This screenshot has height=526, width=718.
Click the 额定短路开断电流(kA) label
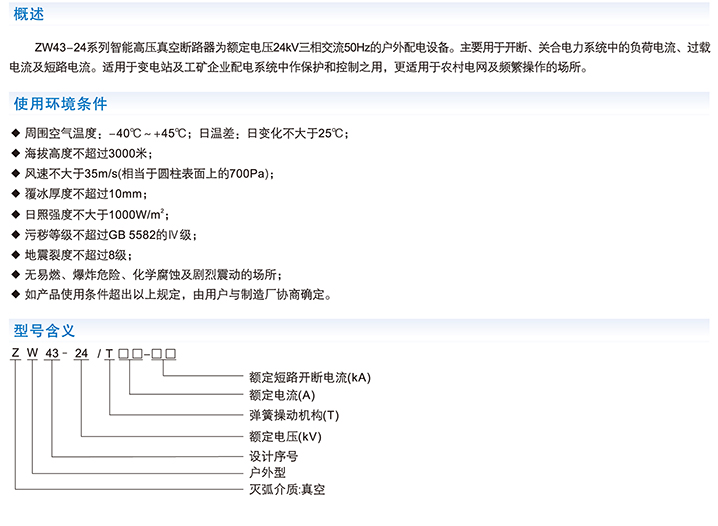tap(309, 377)
